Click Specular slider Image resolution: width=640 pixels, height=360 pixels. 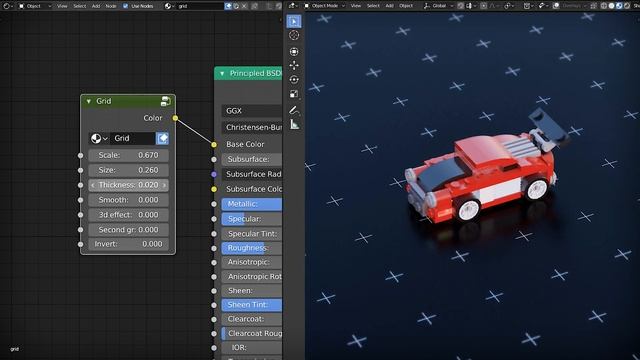click(252, 219)
